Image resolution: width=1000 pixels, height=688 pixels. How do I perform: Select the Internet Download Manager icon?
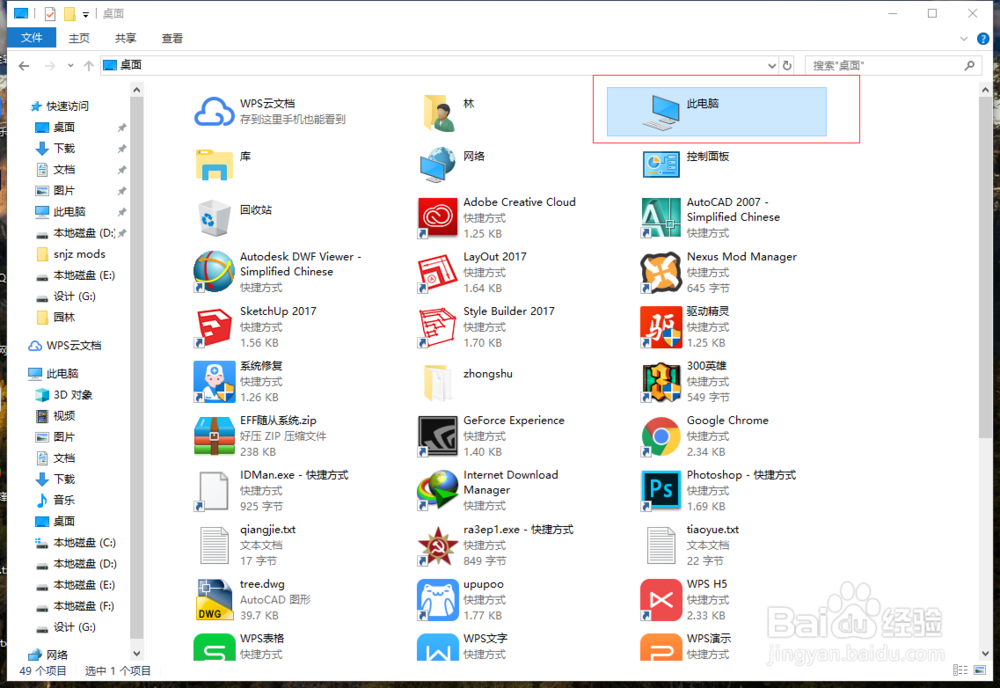click(x=438, y=490)
